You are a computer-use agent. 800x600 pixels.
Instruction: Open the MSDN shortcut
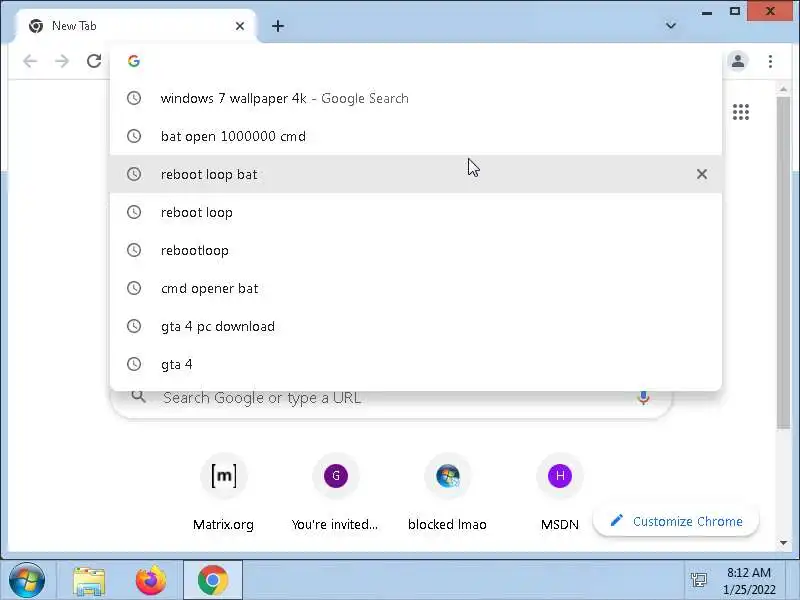tap(560, 494)
